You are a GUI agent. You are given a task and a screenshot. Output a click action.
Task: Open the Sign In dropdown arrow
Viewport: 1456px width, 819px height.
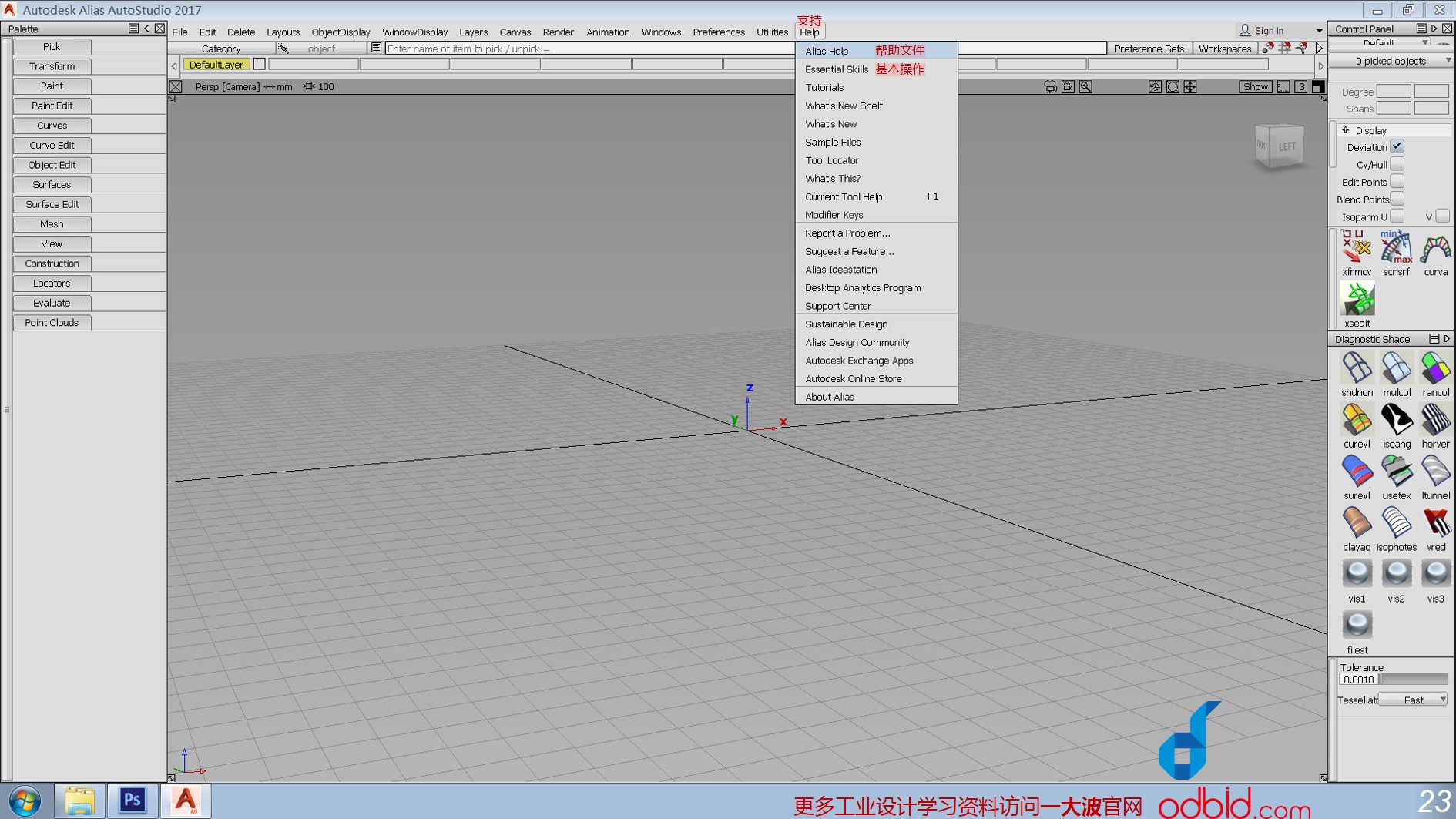(1319, 31)
